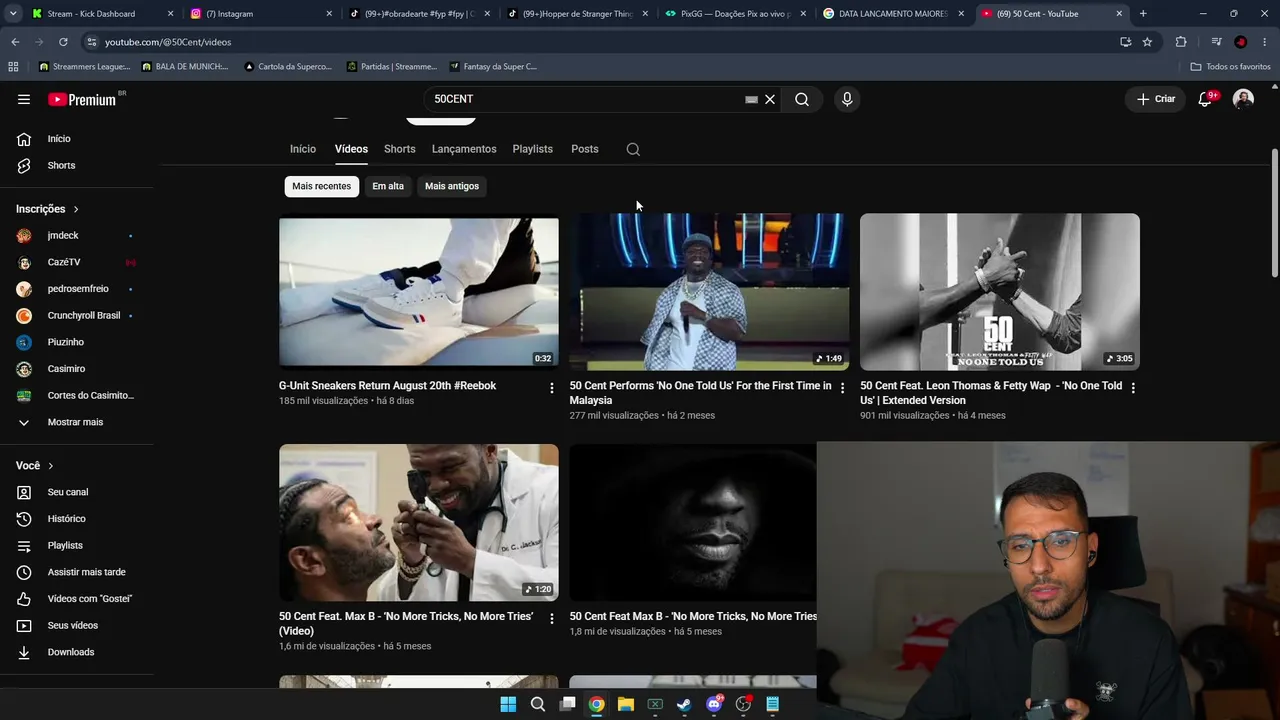
Task: Select the Em alta filter chip
Action: pos(388,186)
